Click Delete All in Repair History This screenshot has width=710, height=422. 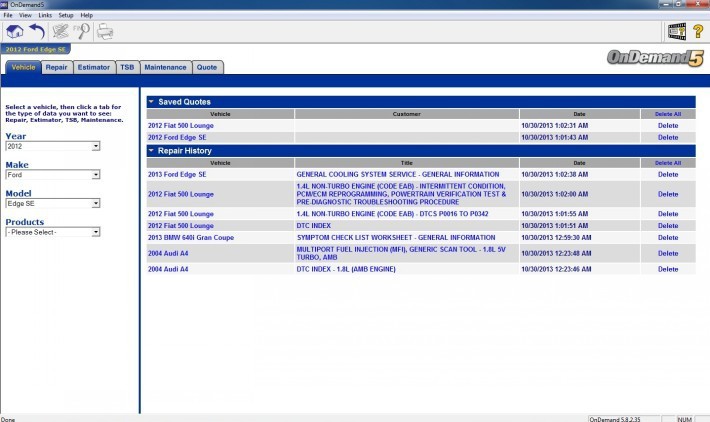point(668,163)
